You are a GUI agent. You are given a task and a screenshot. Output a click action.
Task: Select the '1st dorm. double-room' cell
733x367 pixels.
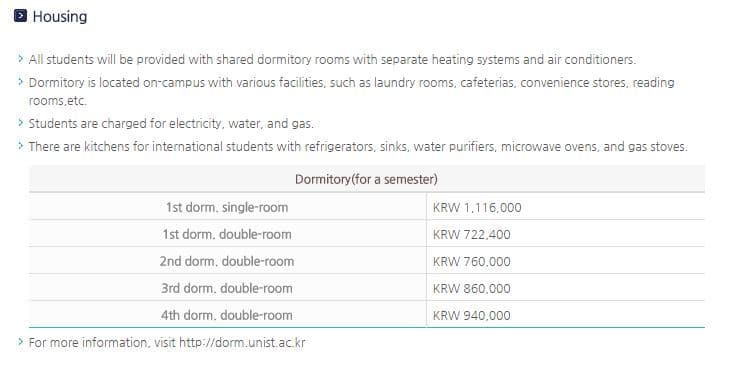[x=227, y=233]
